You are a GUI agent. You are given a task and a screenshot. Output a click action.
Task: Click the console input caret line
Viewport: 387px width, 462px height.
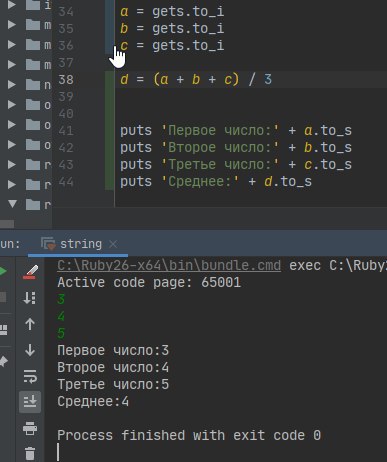[x=58, y=452]
